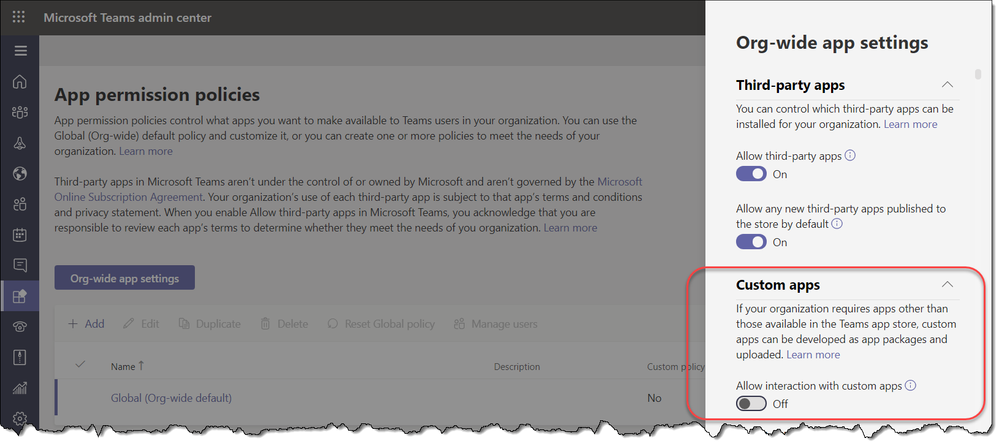Click the Org-wide app settings panel heading

pyautogui.click(x=832, y=43)
